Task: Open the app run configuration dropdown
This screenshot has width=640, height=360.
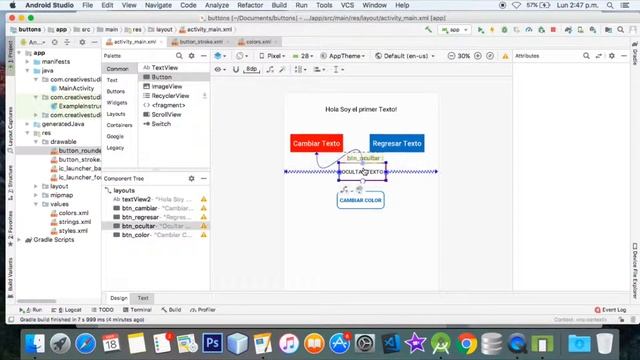Action: [454, 30]
